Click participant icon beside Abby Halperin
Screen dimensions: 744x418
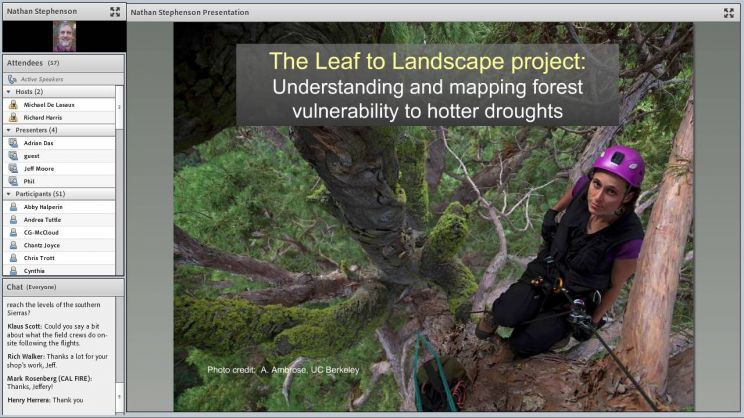pyautogui.click(x=13, y=207)
